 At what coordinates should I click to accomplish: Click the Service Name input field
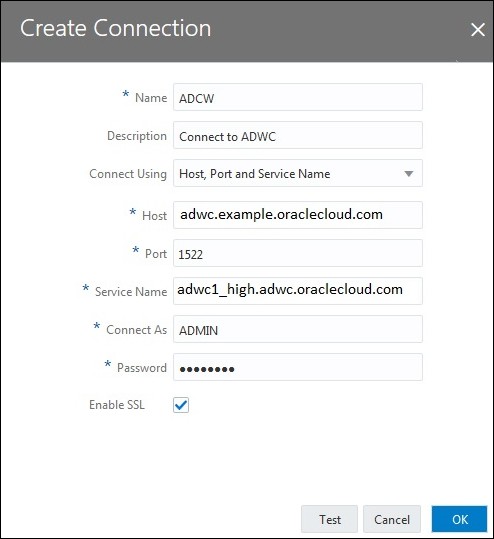[x=298, y=291]
